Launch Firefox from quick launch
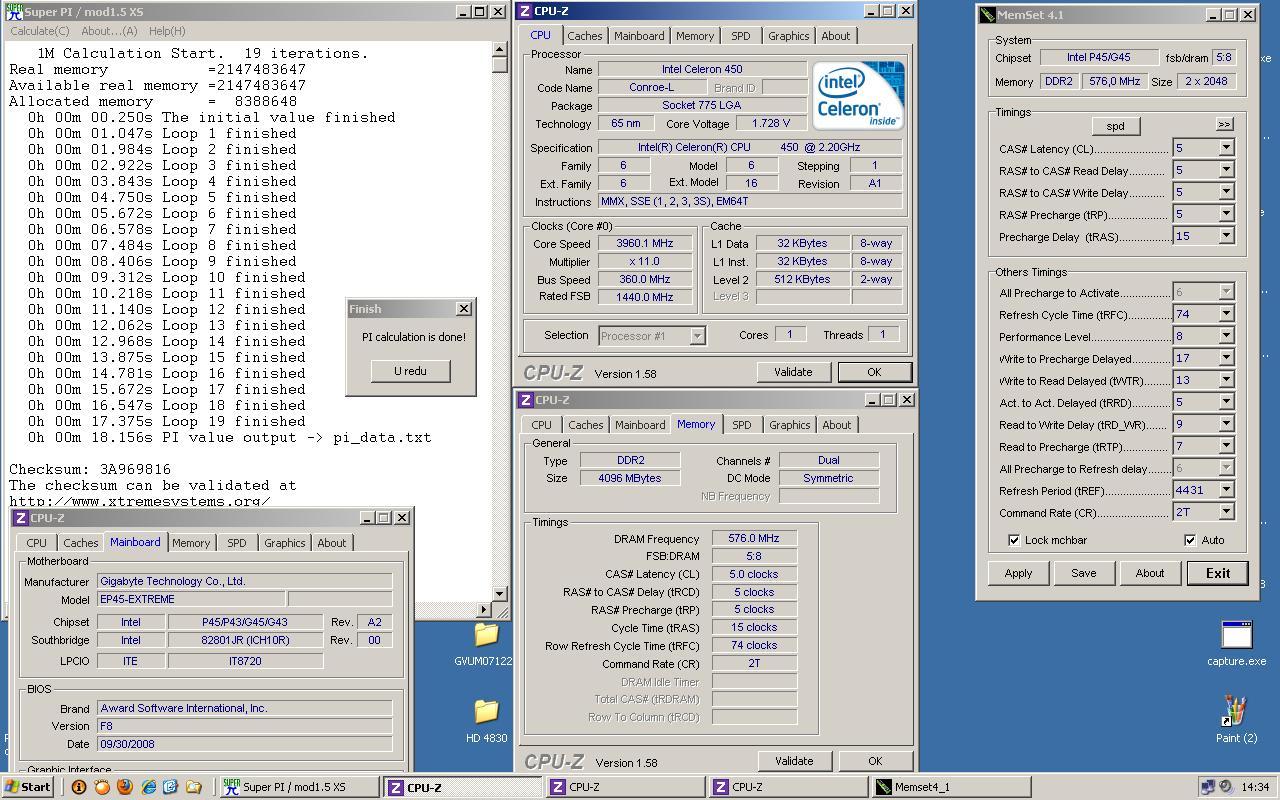1280x800 pixels. point(124,787)
